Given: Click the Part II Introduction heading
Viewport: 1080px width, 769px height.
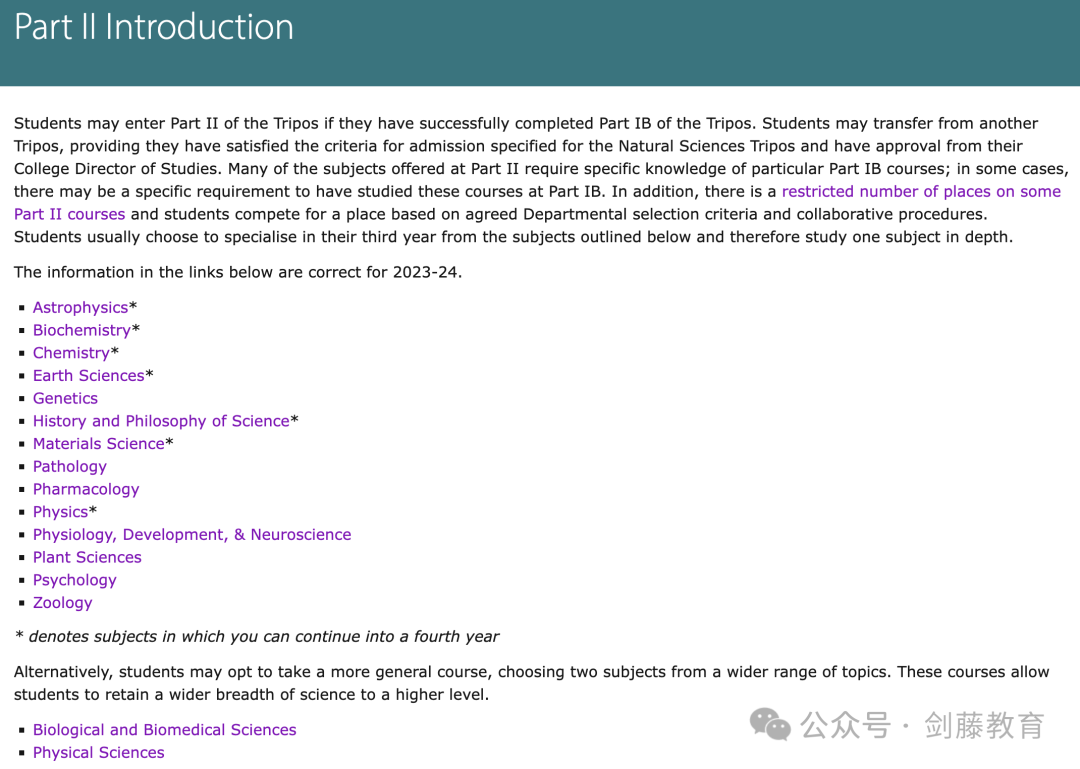Looking at the screenshot, I should tap(154, 27).
